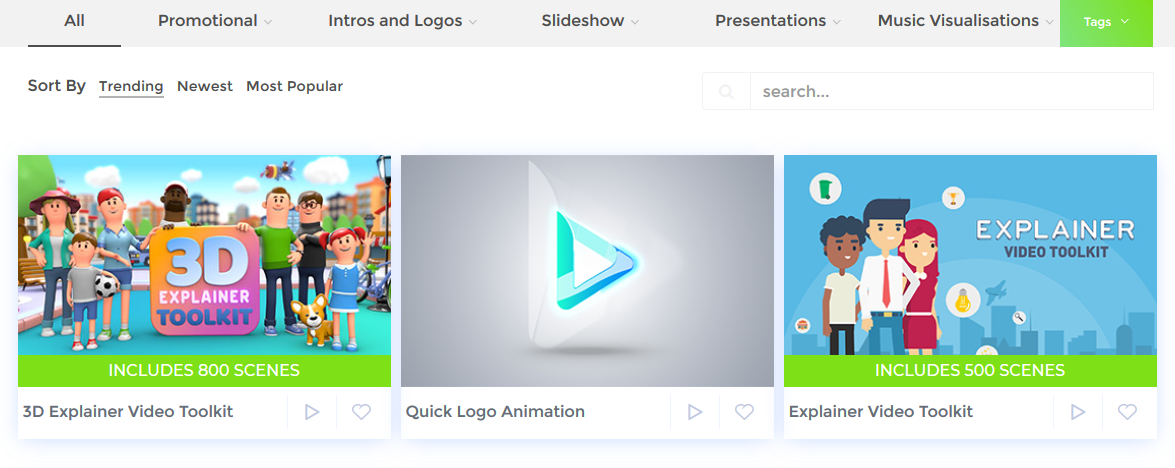Play preview of Explainer Video Toolkit
The image size is (1175, 468).
coord(1078,412)
